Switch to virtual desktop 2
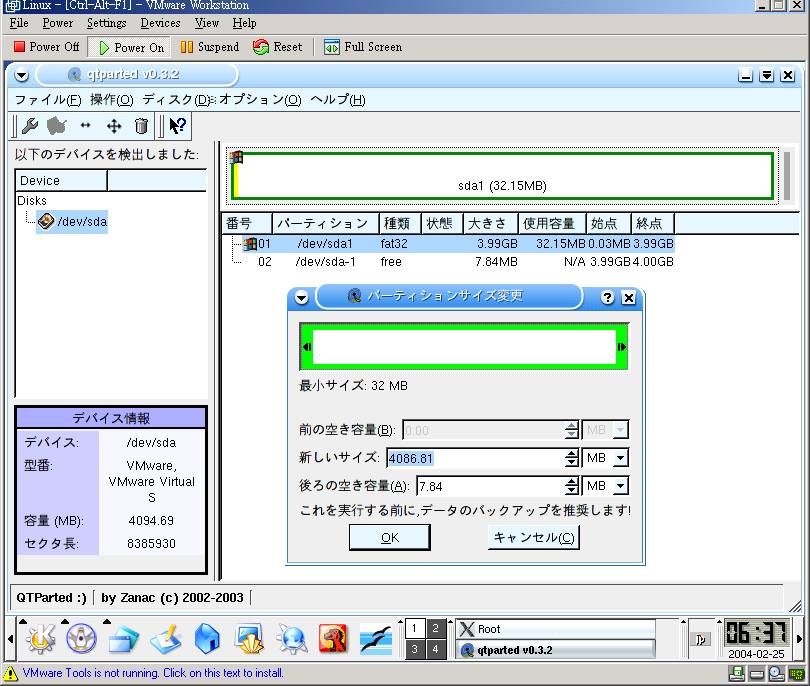 pyautogui.click(x=435, y=628)
